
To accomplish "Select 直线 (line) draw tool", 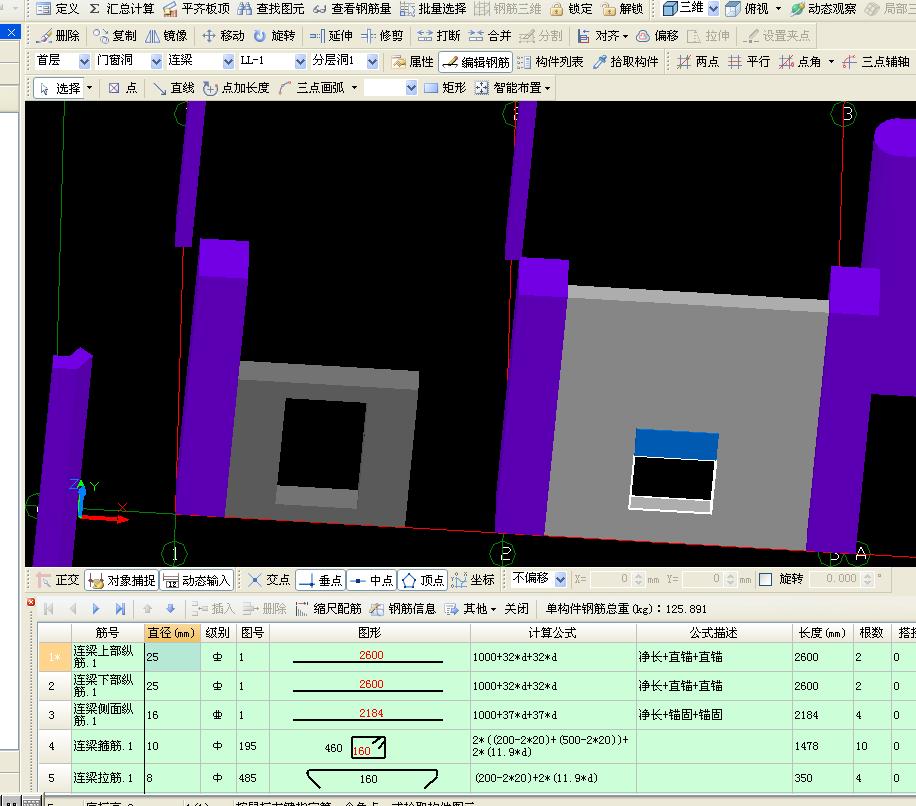I will 174,88.
